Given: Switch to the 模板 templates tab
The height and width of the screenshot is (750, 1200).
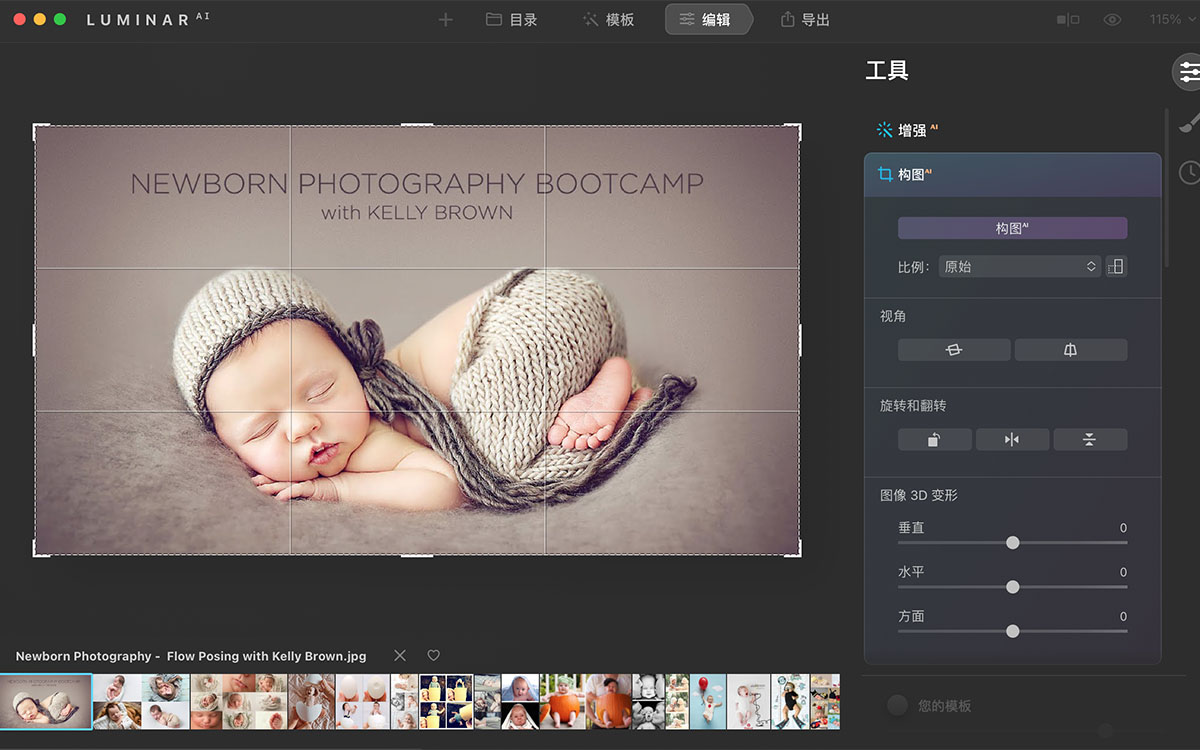Looking at the screenshot, I should coord(608,20).
